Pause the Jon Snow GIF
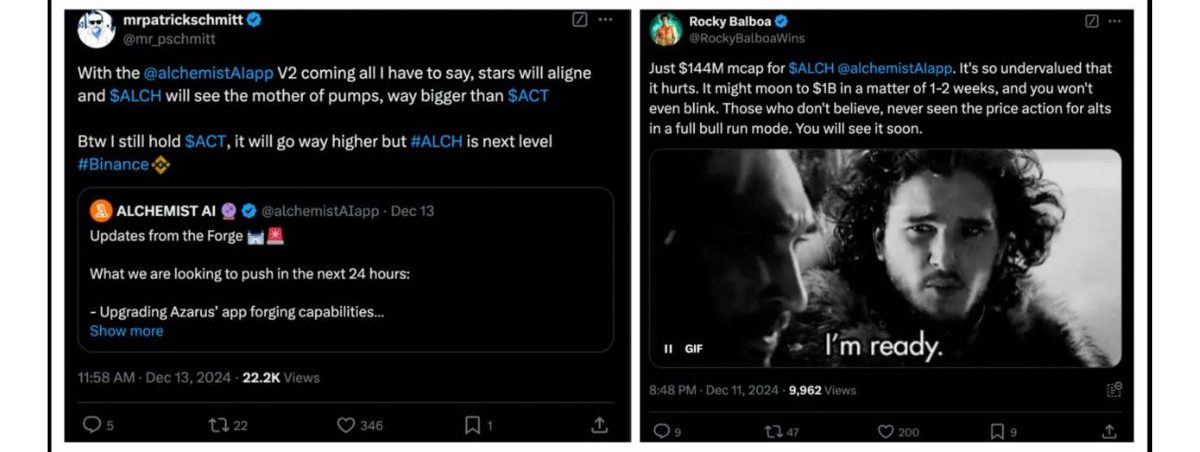The width and height of the screenshot is (1200, 452). (668, 348)
